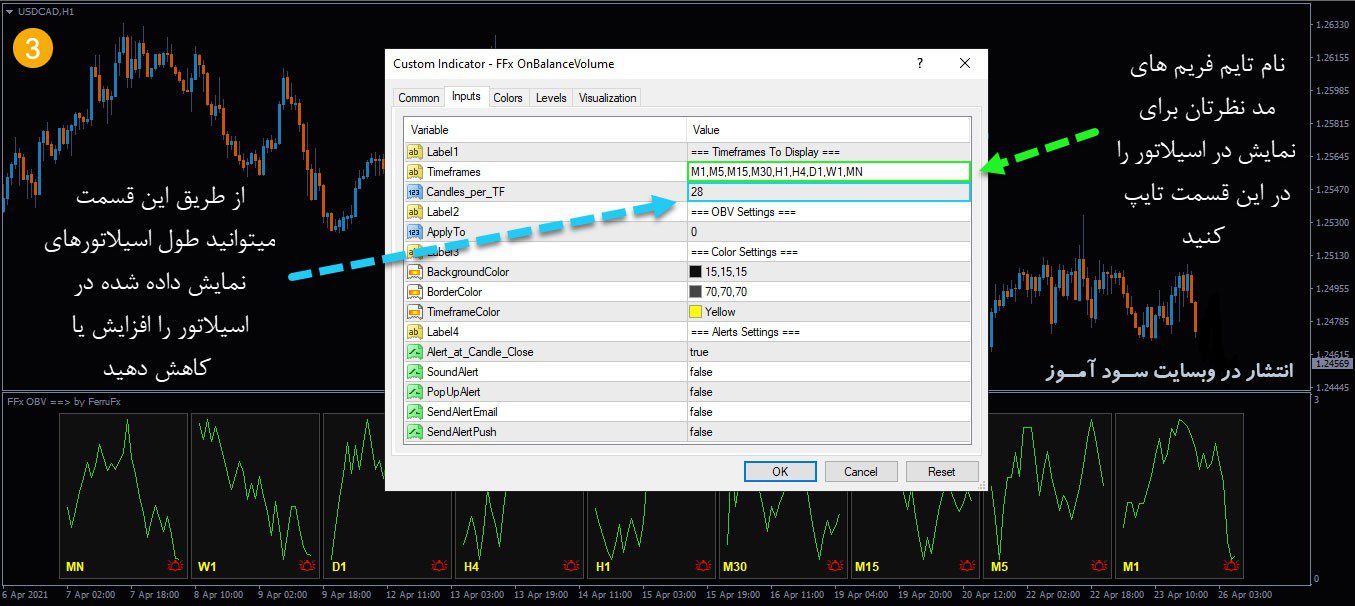Click the red bug icon in H4 panel
This screenshot has width=1355, height=606.
coord(439,567)
